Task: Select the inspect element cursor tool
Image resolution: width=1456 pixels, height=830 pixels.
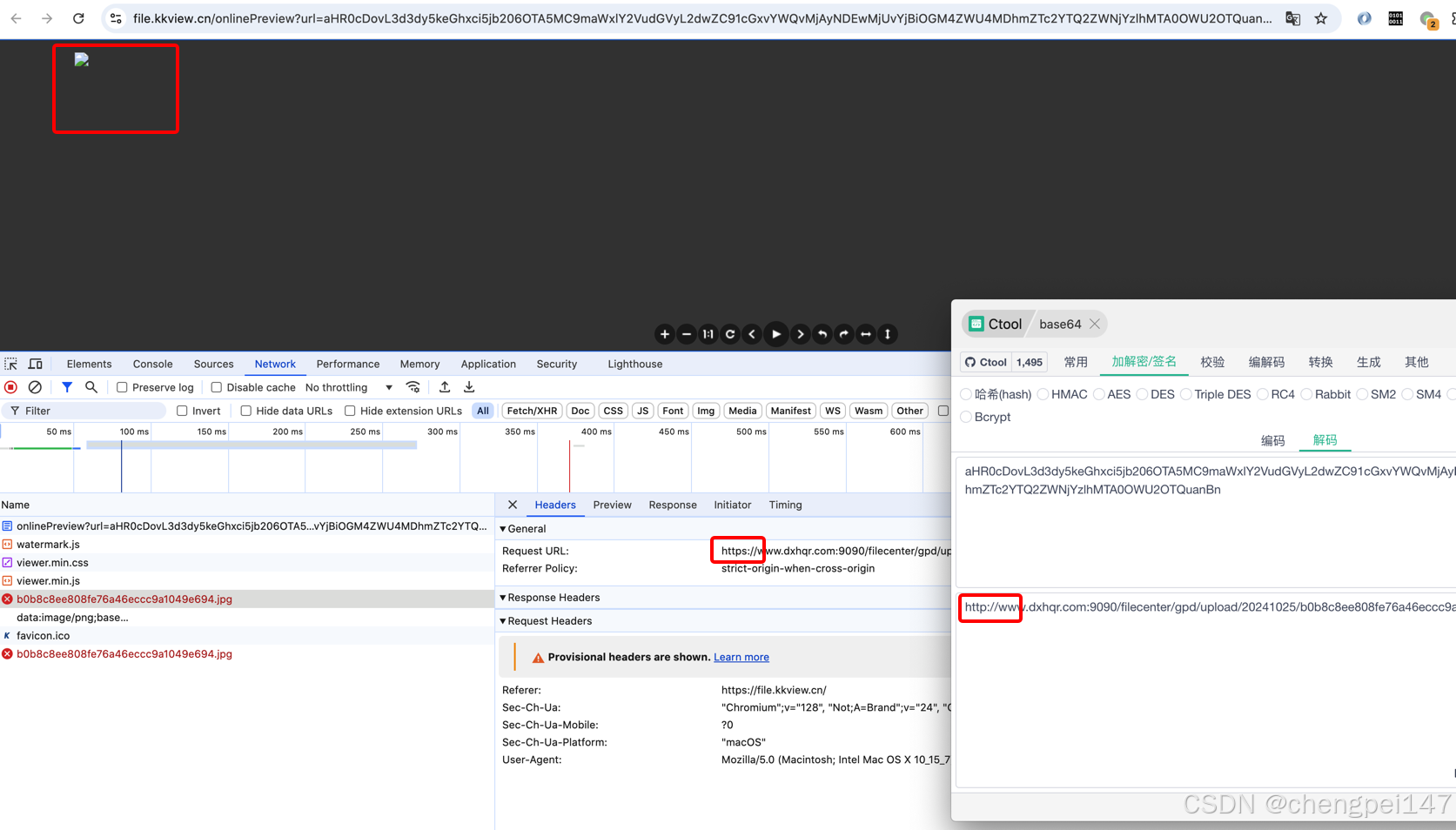Action: pyautogui.click(x=10, y=364)
